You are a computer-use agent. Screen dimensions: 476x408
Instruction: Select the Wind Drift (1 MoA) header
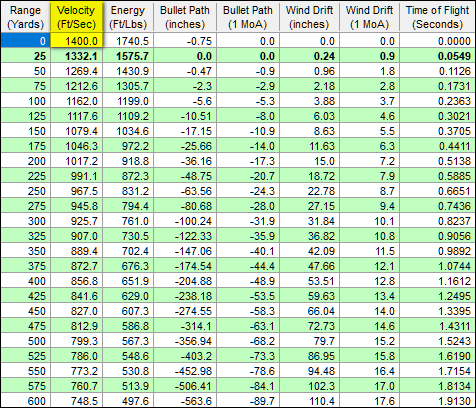coord(369,17)
